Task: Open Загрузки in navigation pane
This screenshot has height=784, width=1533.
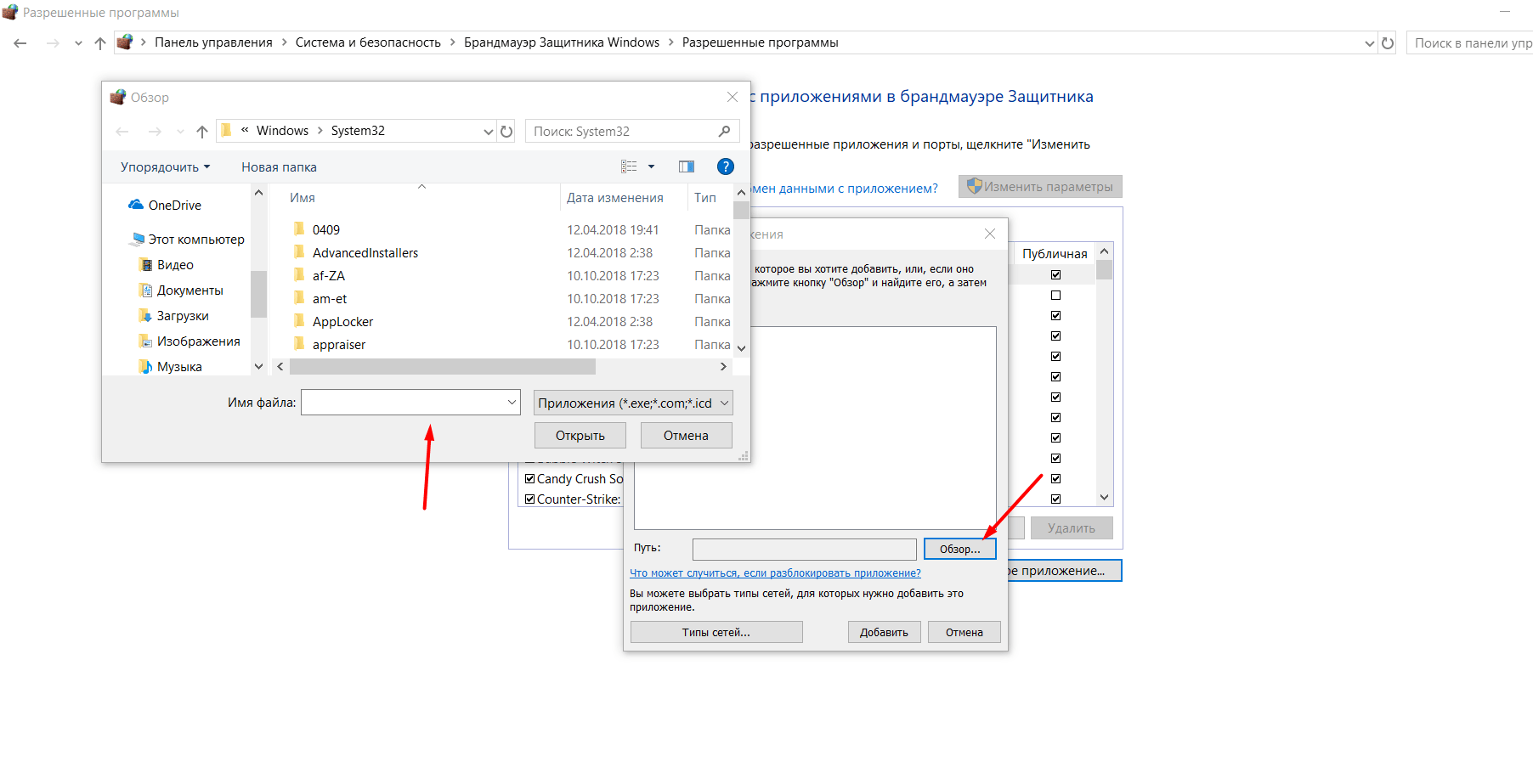Action: point(174,316)
